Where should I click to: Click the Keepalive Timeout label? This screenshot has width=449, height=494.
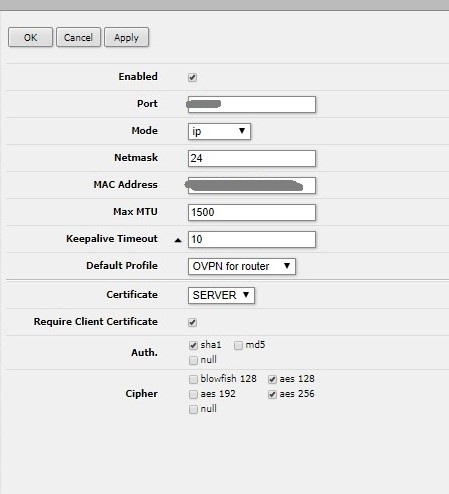[112, 239]
